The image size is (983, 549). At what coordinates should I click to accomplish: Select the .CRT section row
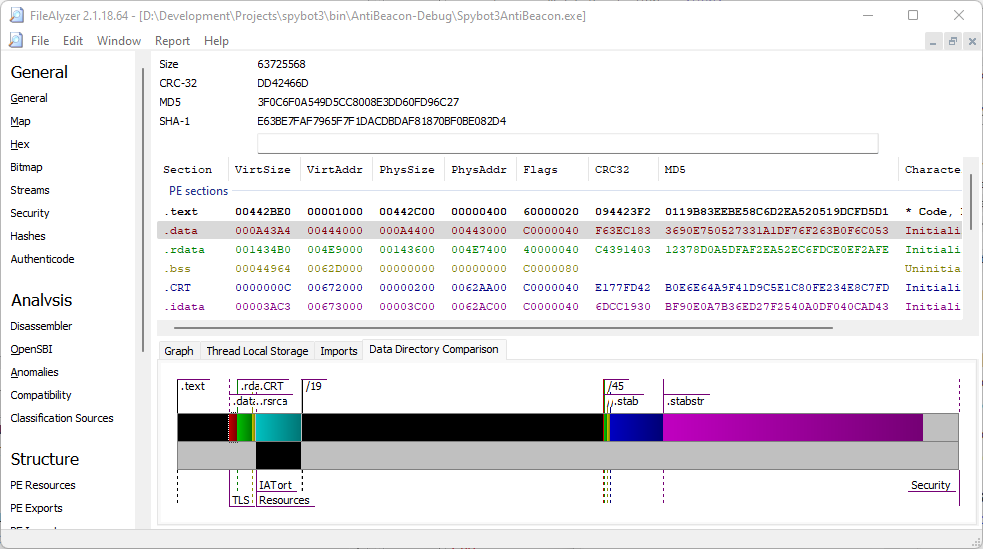(559, 288)
